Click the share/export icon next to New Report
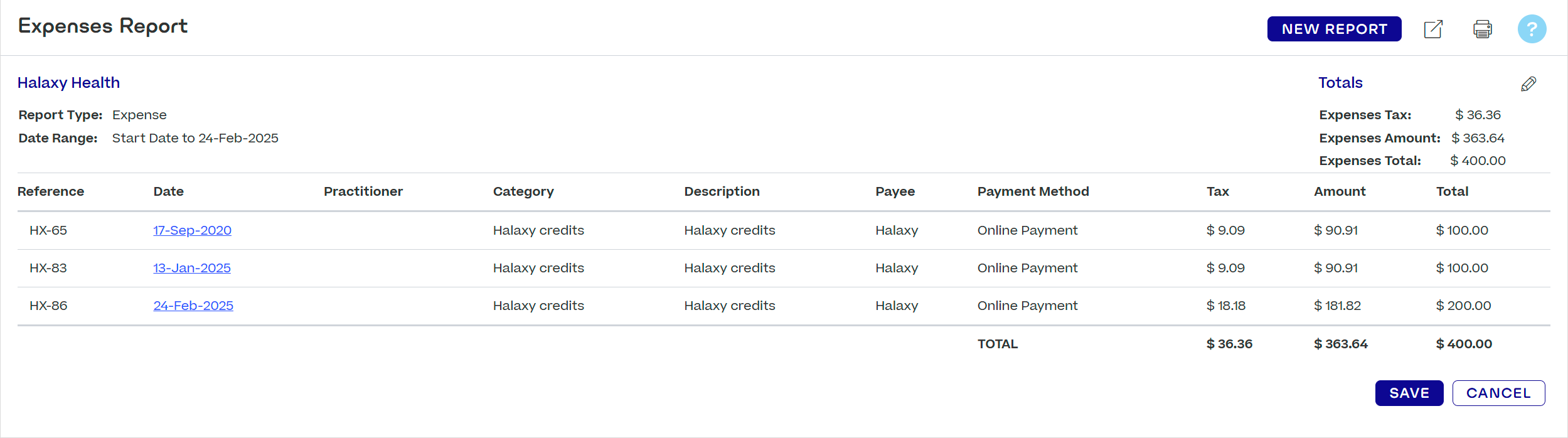Image resolution: width=1568 pixels, height=438 pixels. click(1433, 29)
